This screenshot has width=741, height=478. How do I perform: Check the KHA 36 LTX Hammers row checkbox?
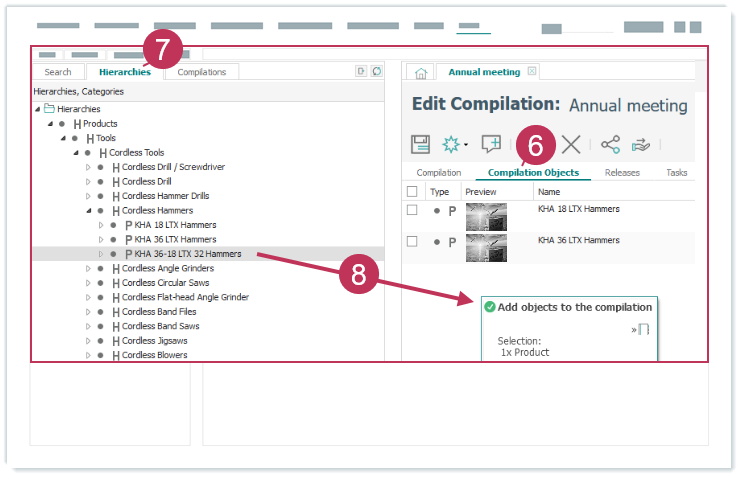[412, 241]
